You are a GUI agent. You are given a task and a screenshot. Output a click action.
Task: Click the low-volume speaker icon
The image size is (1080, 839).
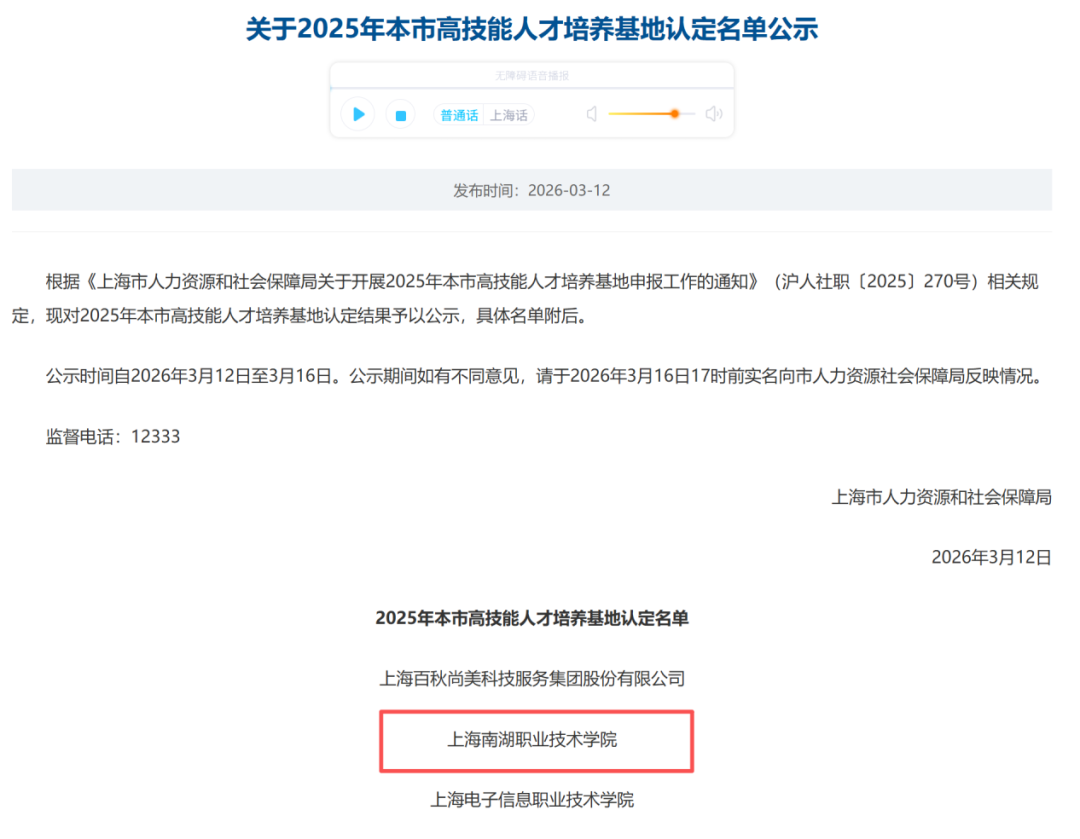[591, 114]
